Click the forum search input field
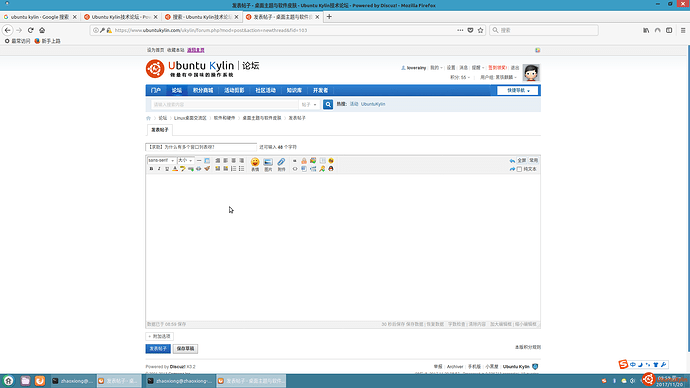 click(x=224, y=105)
